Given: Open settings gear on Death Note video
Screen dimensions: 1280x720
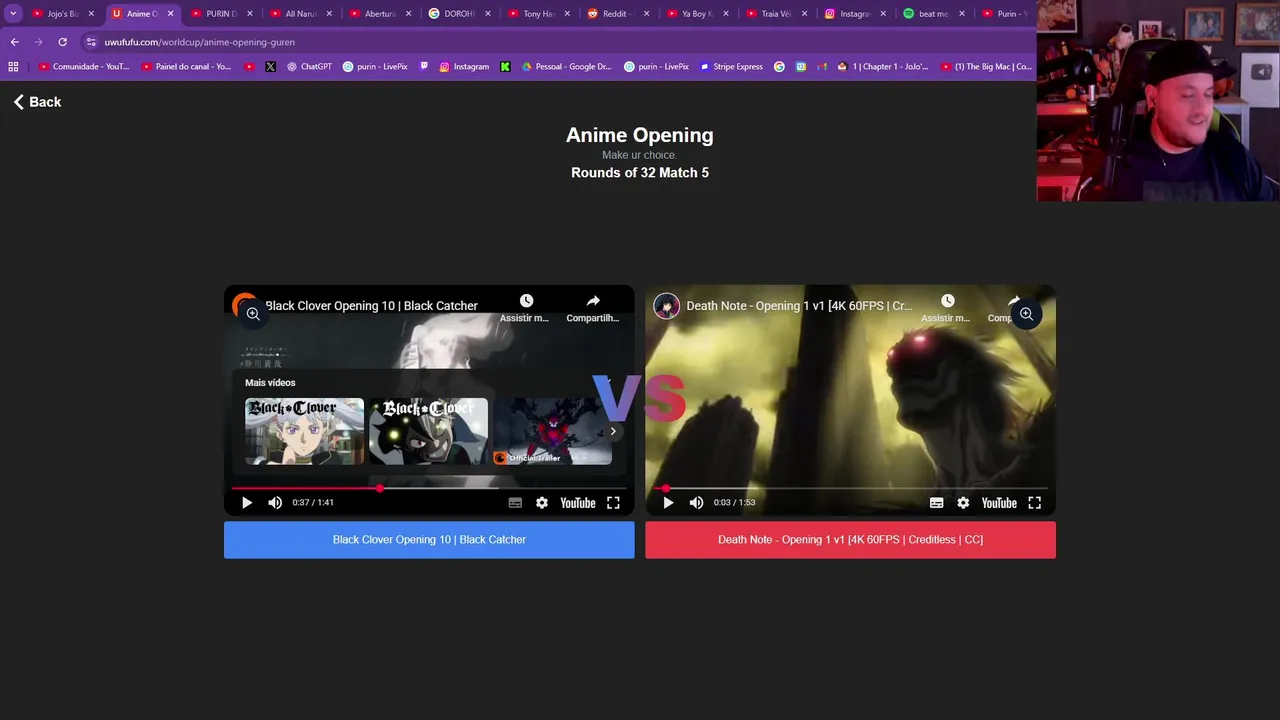Looking at the screenshot, I should click(x=963, y=503).
